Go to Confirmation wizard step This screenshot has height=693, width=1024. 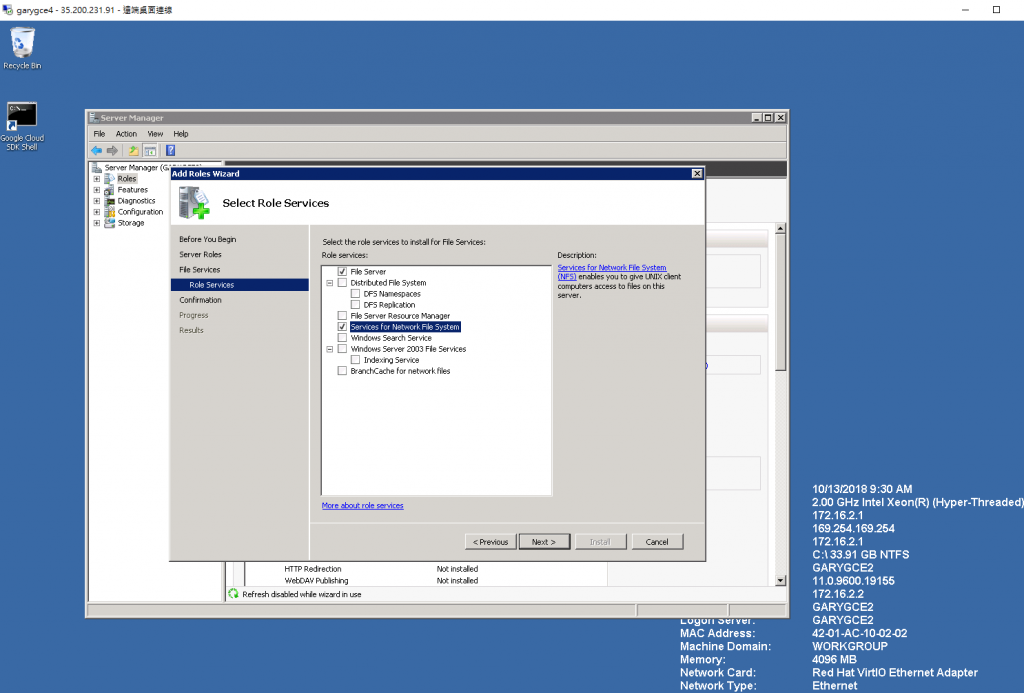coord(200,300)
